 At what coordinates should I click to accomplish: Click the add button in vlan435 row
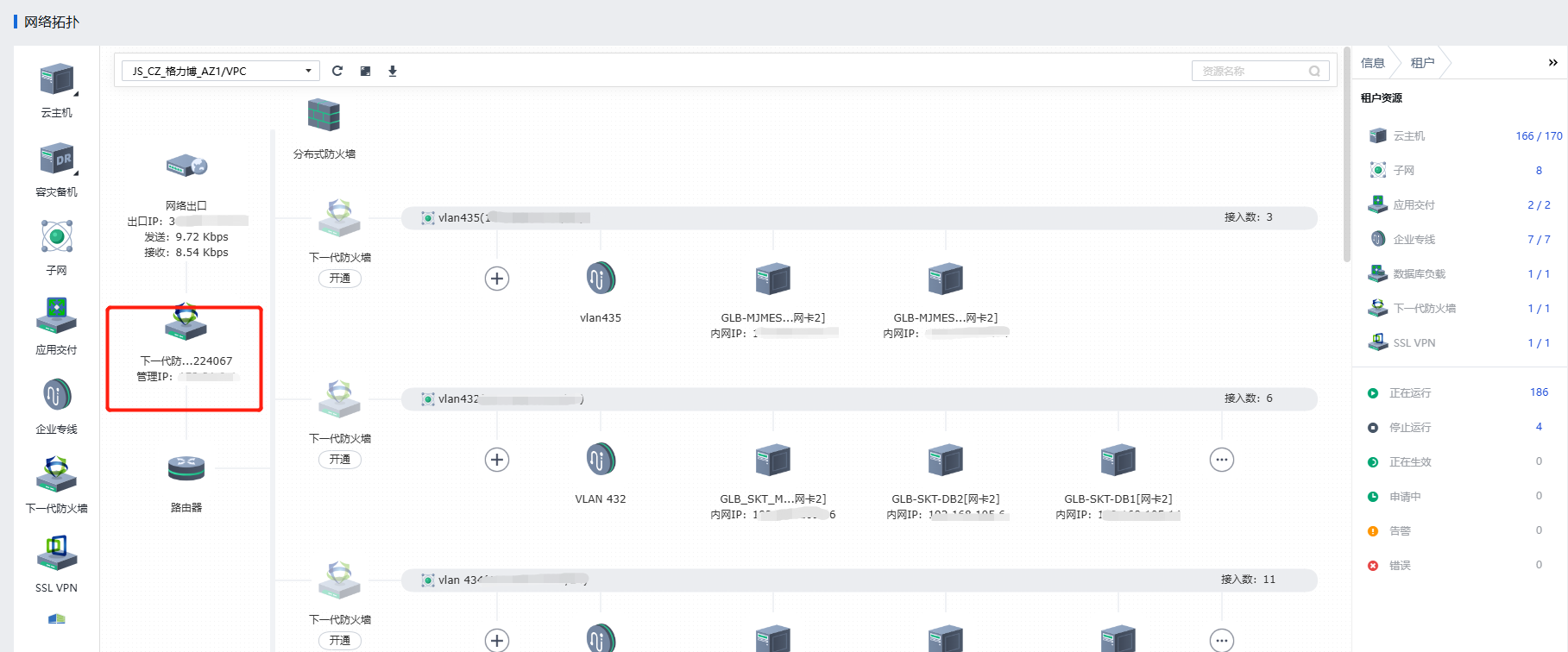(497, 279)
